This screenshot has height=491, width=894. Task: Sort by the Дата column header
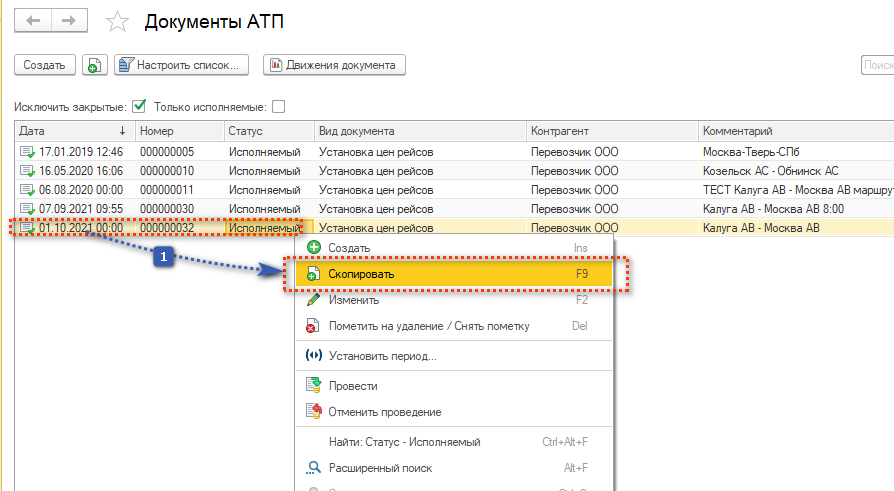(x=70, y=131)
